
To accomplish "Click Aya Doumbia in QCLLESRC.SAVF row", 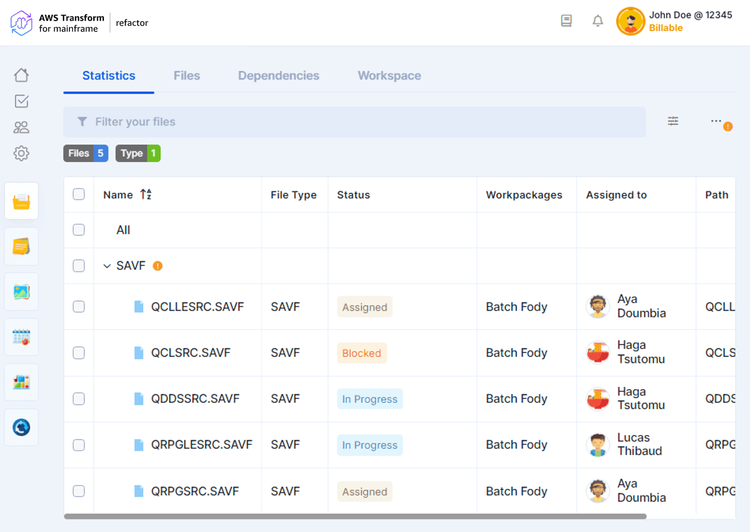I will (641, 306).
